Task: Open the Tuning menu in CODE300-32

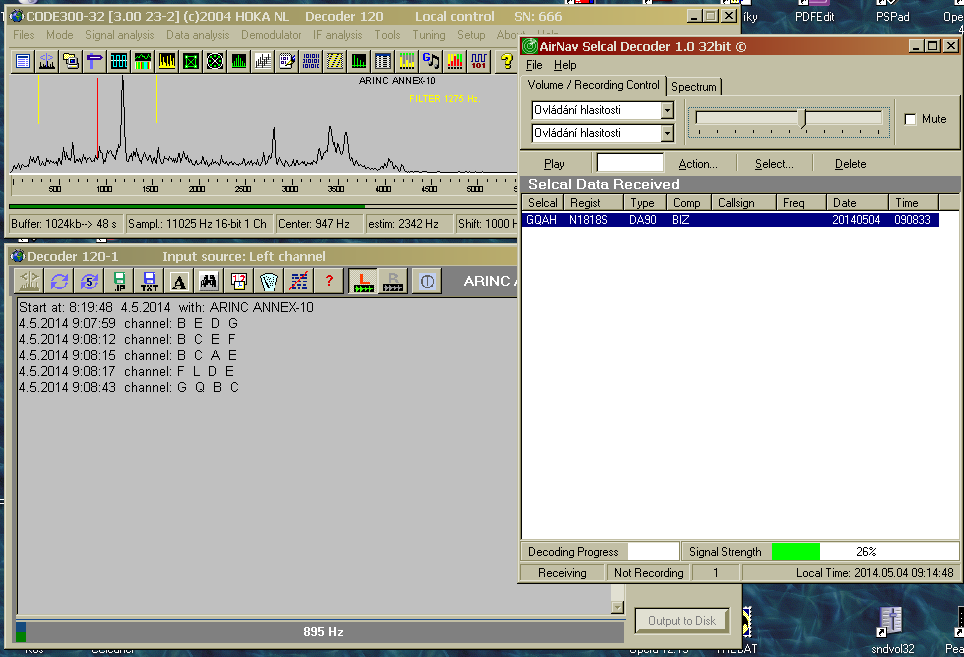Action: (429, 35)
